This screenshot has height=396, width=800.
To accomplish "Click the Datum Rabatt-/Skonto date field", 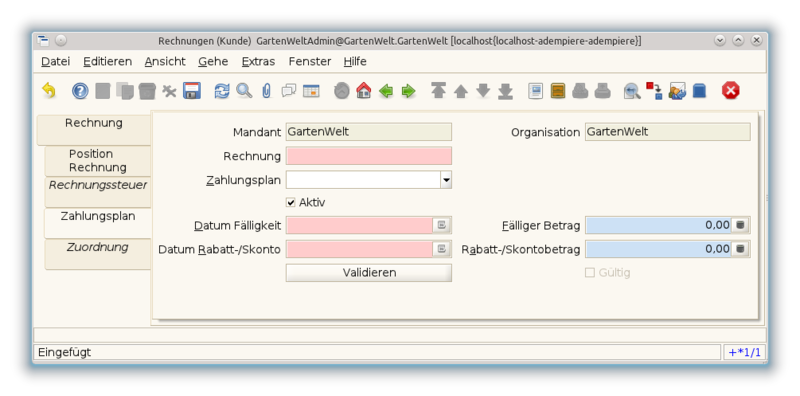I will coord(360,249).
